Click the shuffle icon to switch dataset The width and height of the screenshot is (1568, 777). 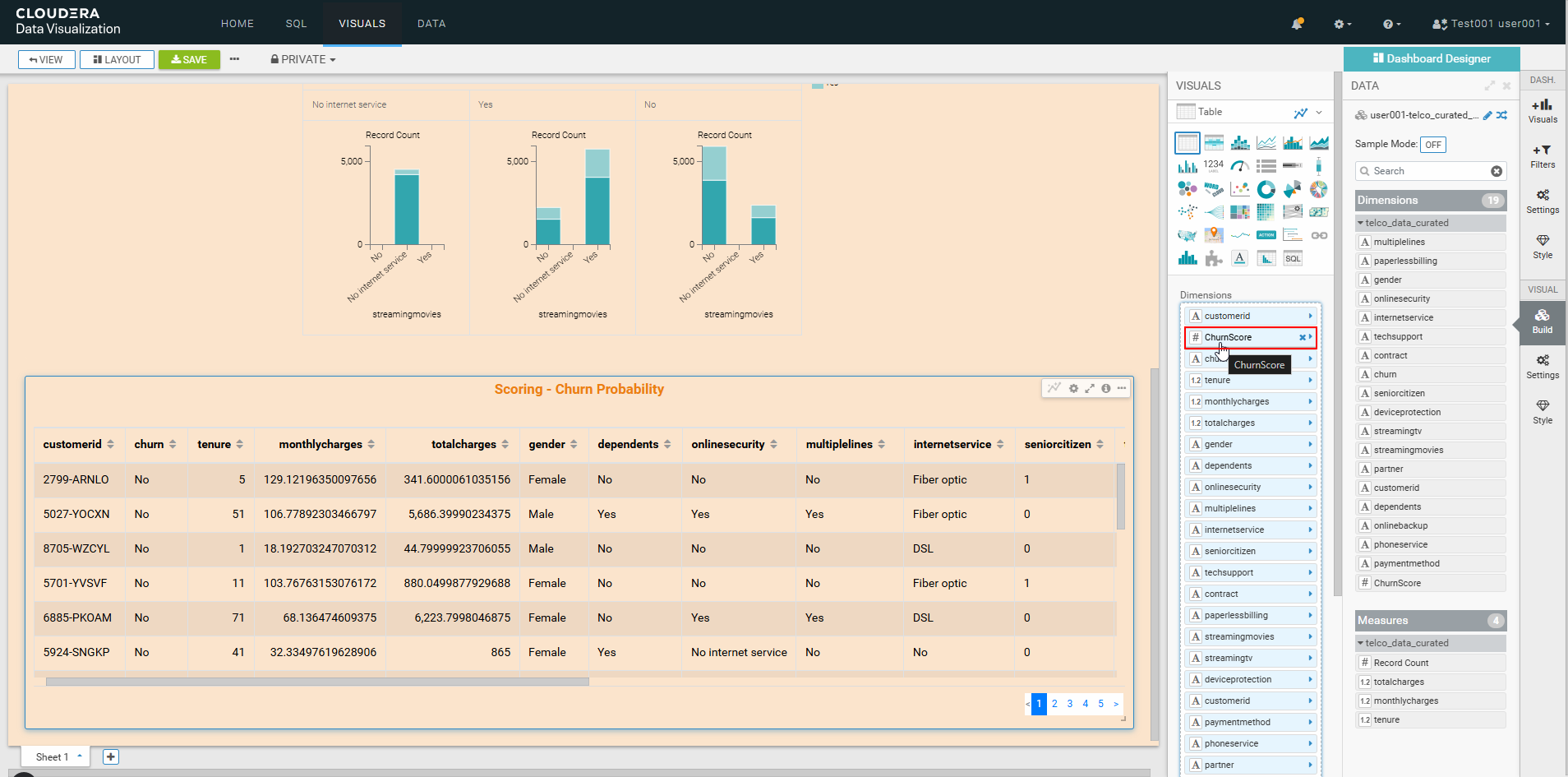1501,115
